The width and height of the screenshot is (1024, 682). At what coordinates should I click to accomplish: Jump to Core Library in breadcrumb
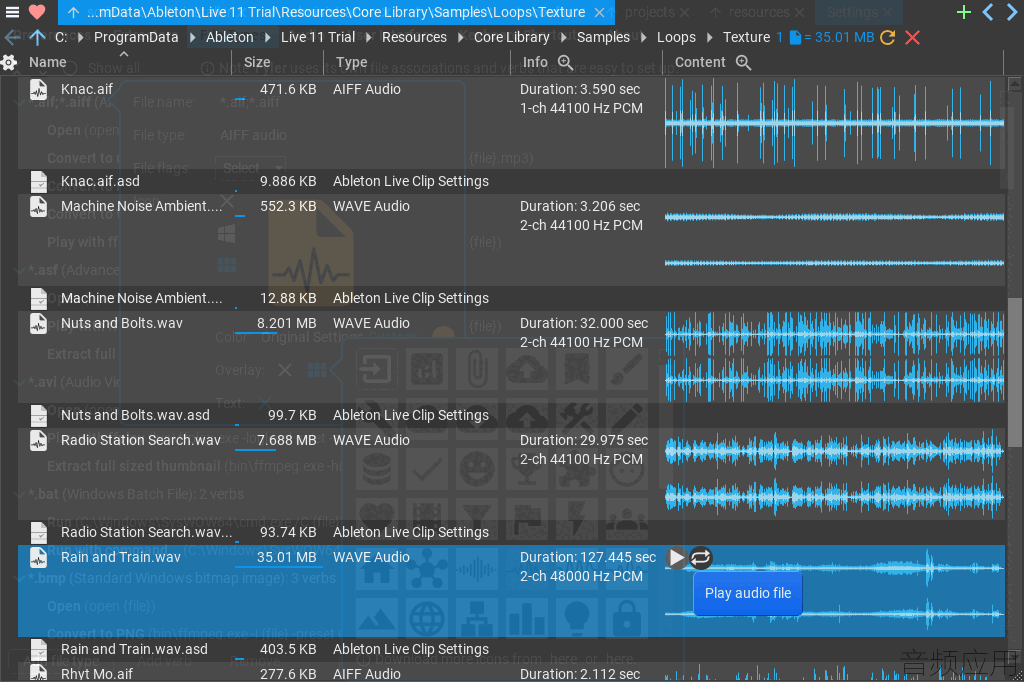(511, 37)
